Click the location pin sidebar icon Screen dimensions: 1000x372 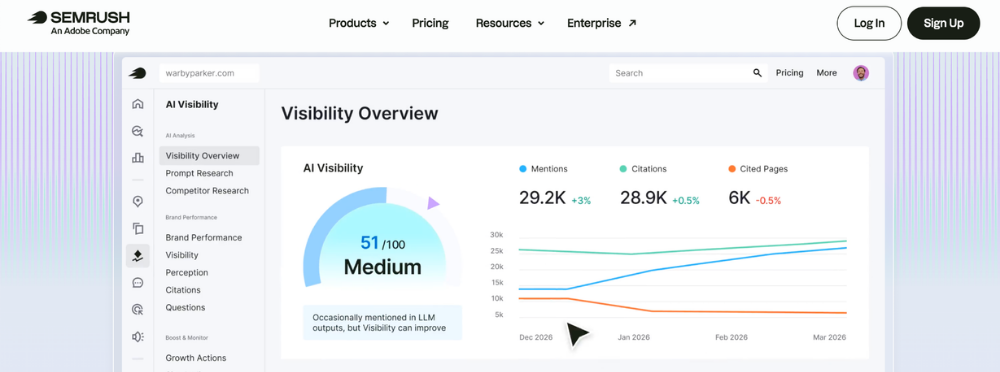coord(138,202)
